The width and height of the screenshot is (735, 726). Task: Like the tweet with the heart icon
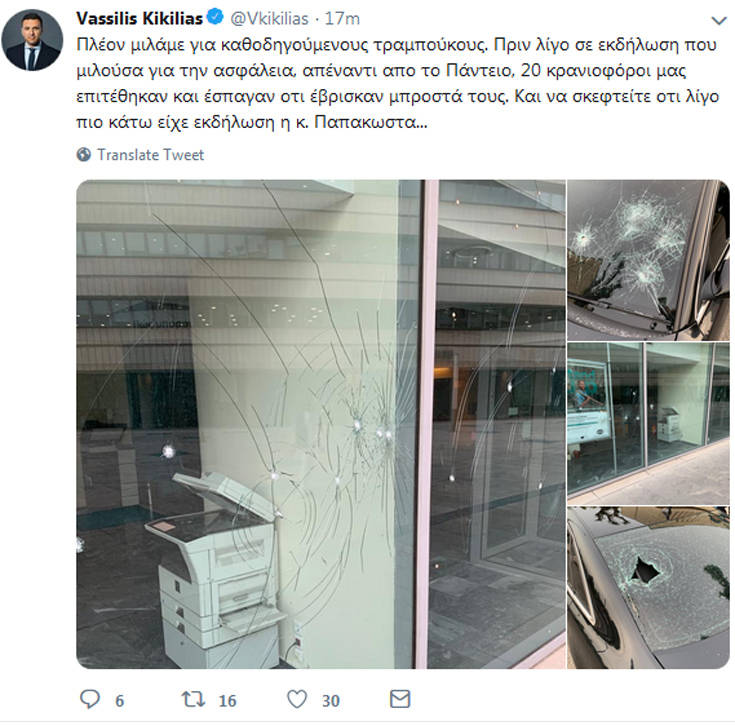tap(297, 699)
